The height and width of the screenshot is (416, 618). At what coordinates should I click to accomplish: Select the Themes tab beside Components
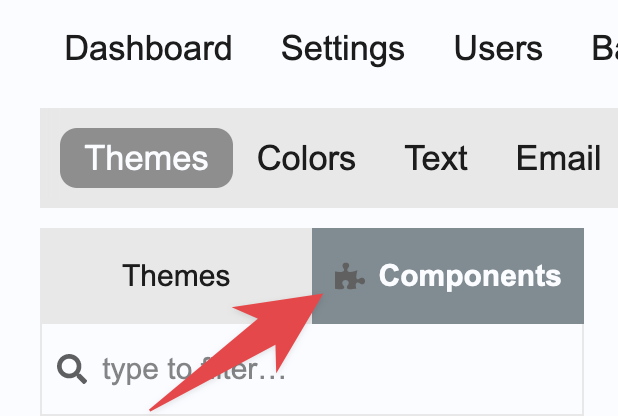tap(176, 276)
